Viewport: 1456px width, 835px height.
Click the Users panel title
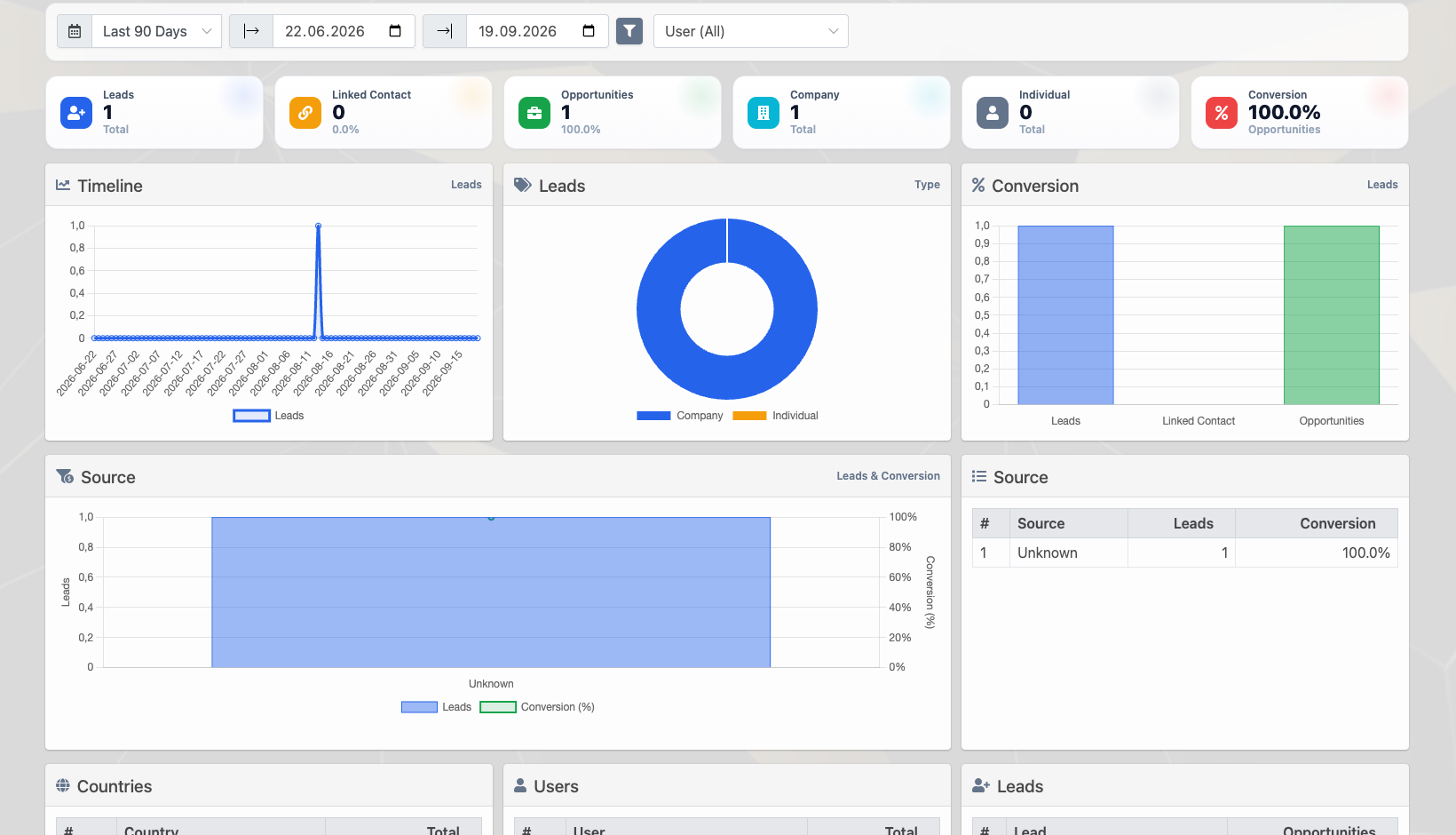pyautogui.click(x=556, y=786)
